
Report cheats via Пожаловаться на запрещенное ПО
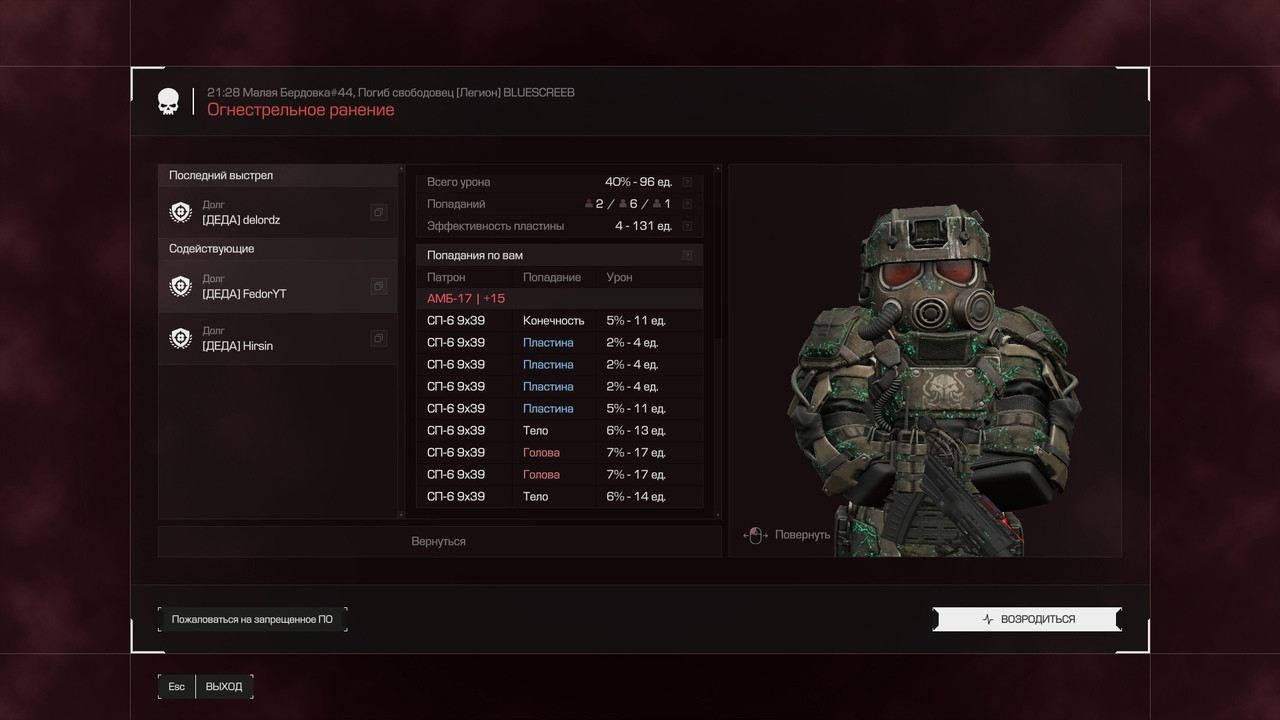pyautogui.click(x=252, y=619)
